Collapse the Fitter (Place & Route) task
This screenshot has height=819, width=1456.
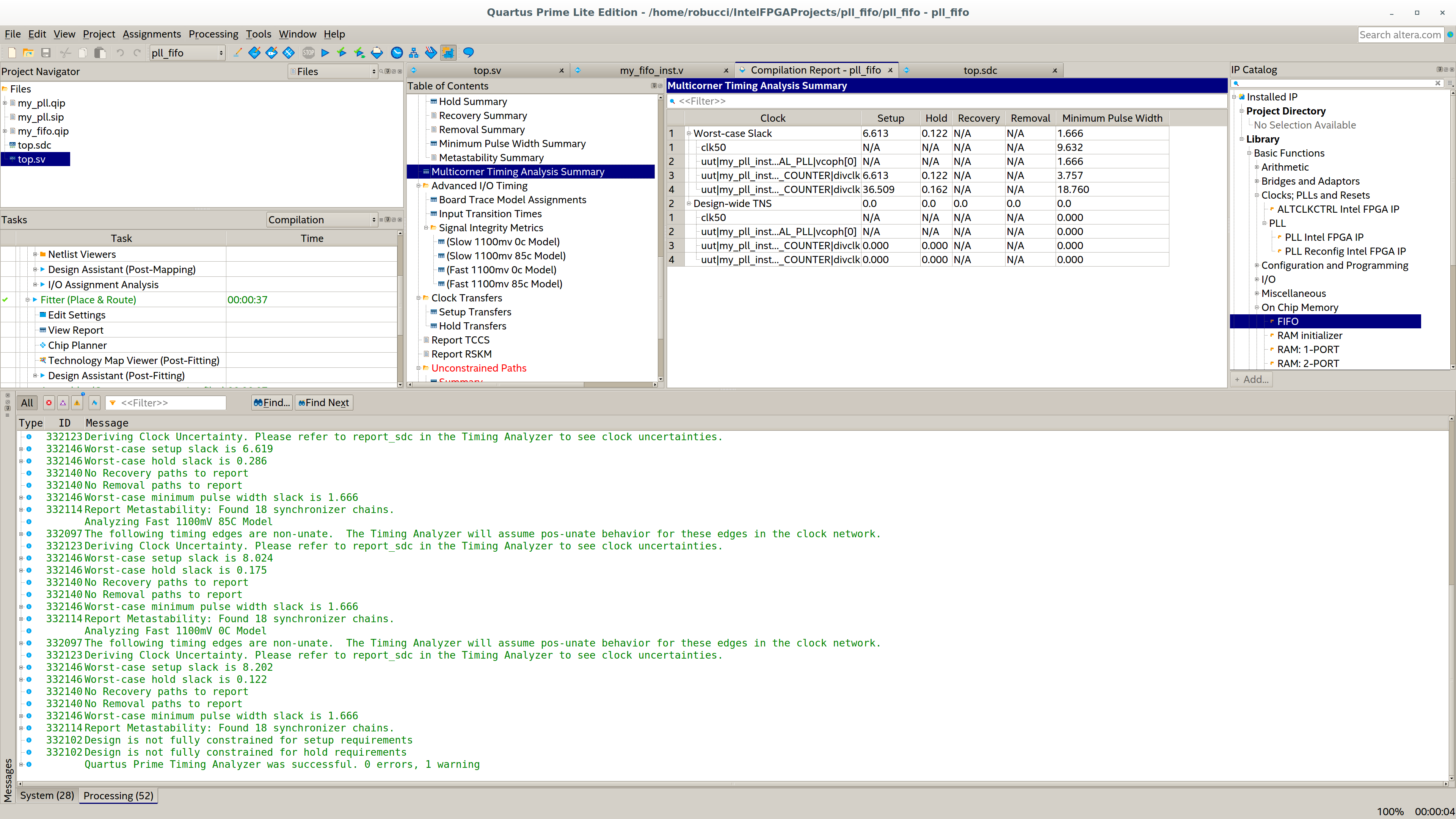27,300
